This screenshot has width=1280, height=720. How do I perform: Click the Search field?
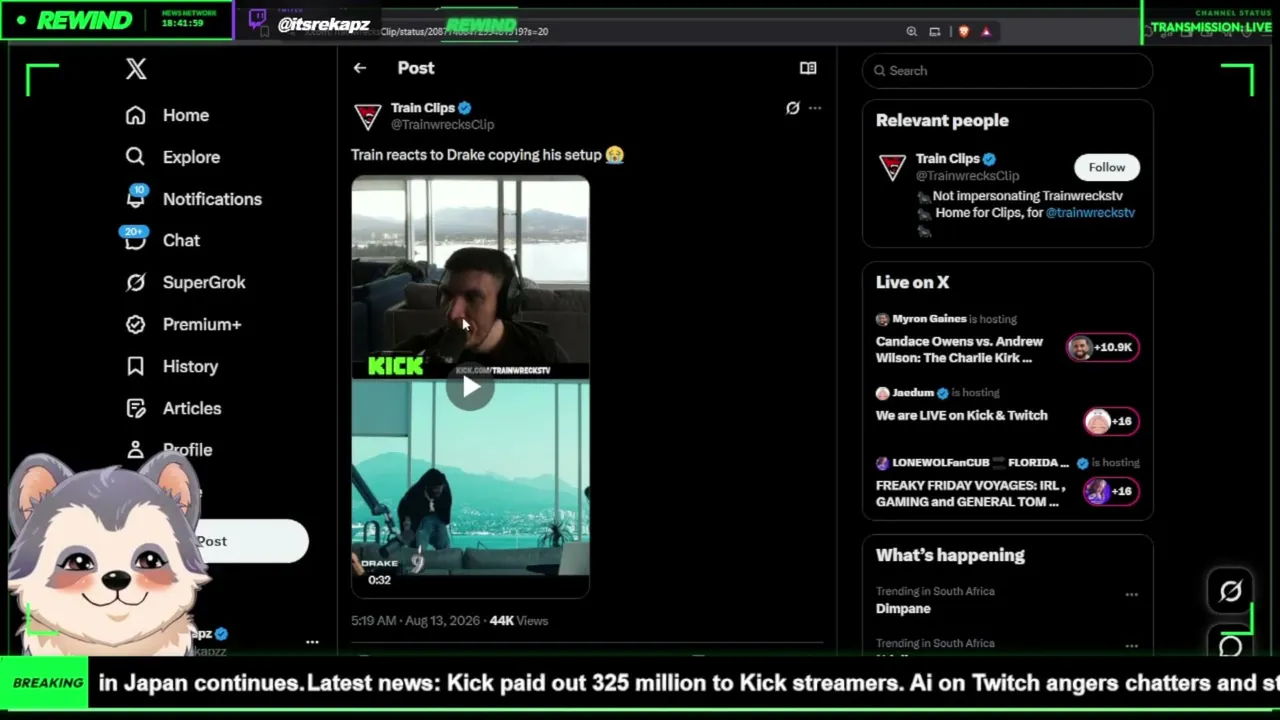tap(1007, 71)
